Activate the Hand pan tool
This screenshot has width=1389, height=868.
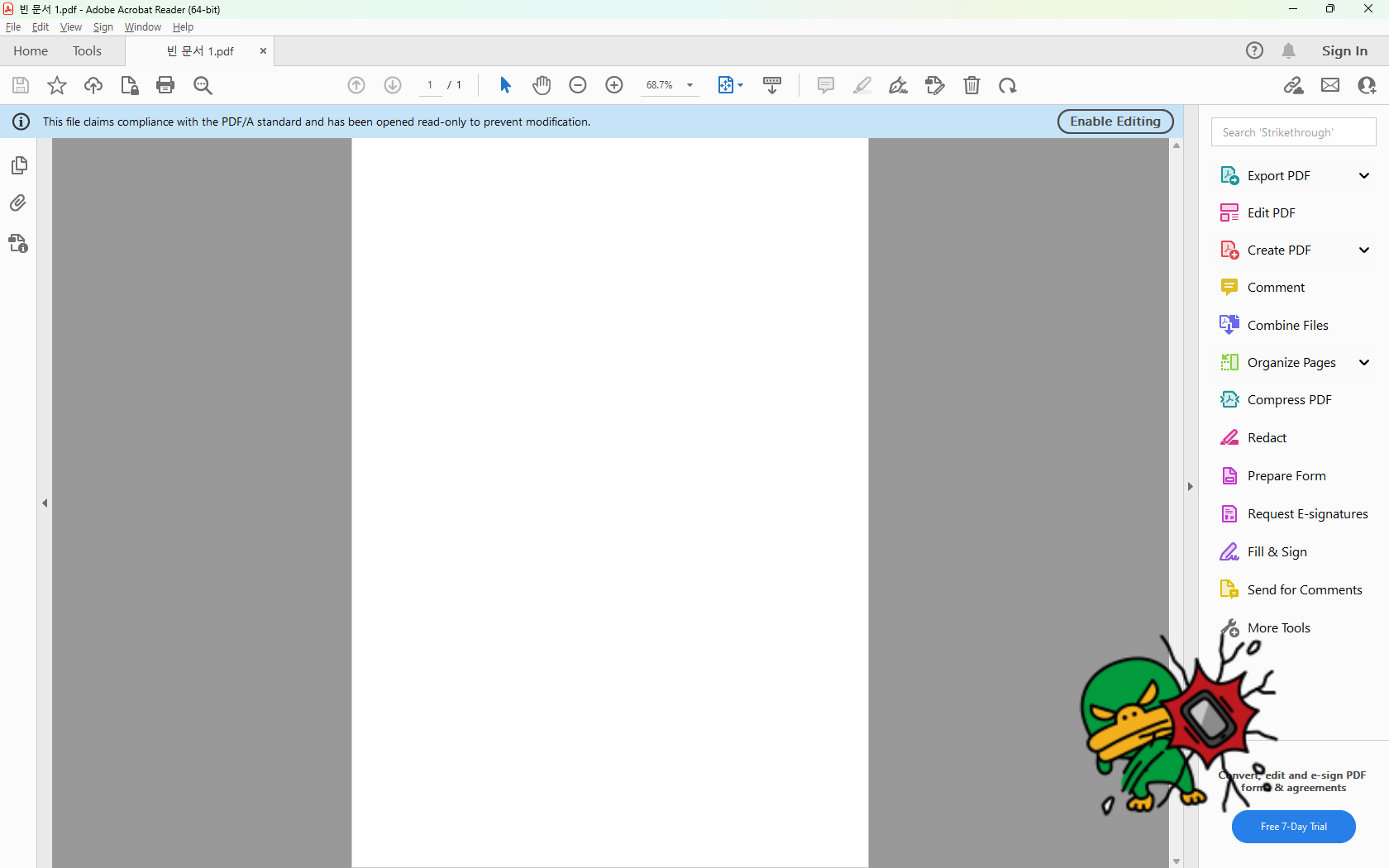coord(542,85)
